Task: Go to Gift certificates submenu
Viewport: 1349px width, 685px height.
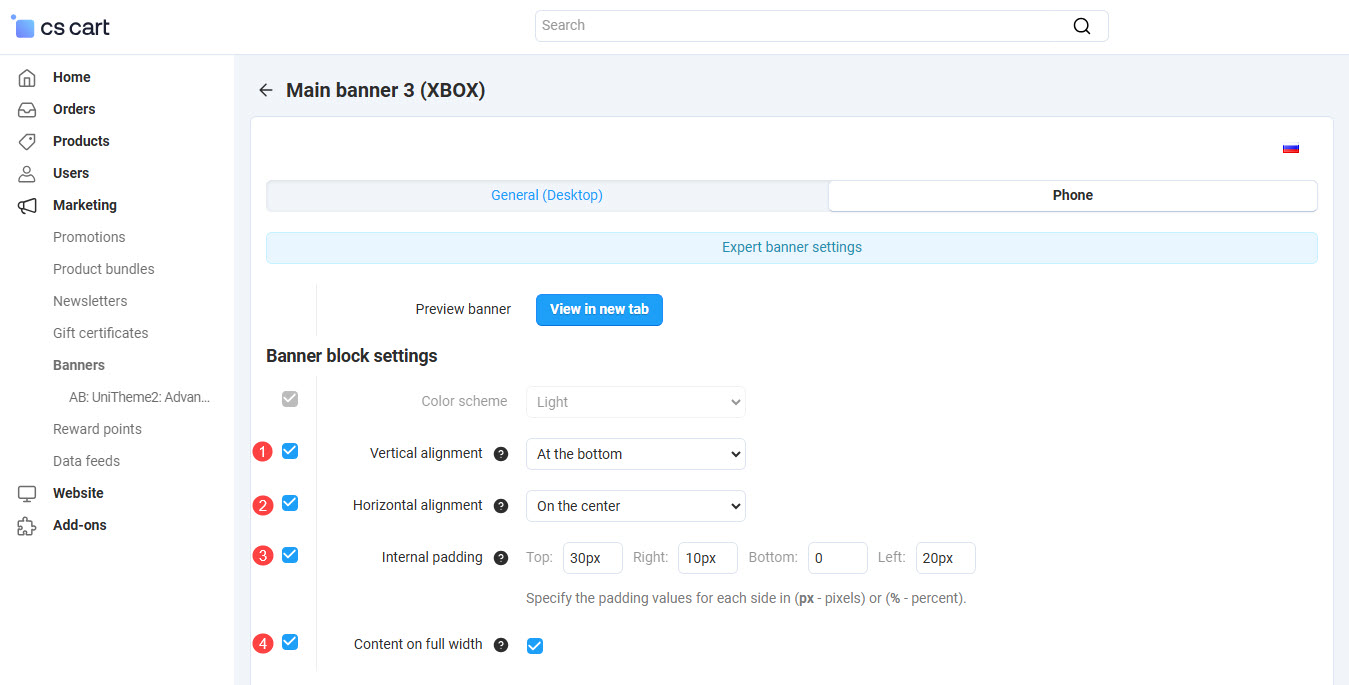Action: point(101,333)
